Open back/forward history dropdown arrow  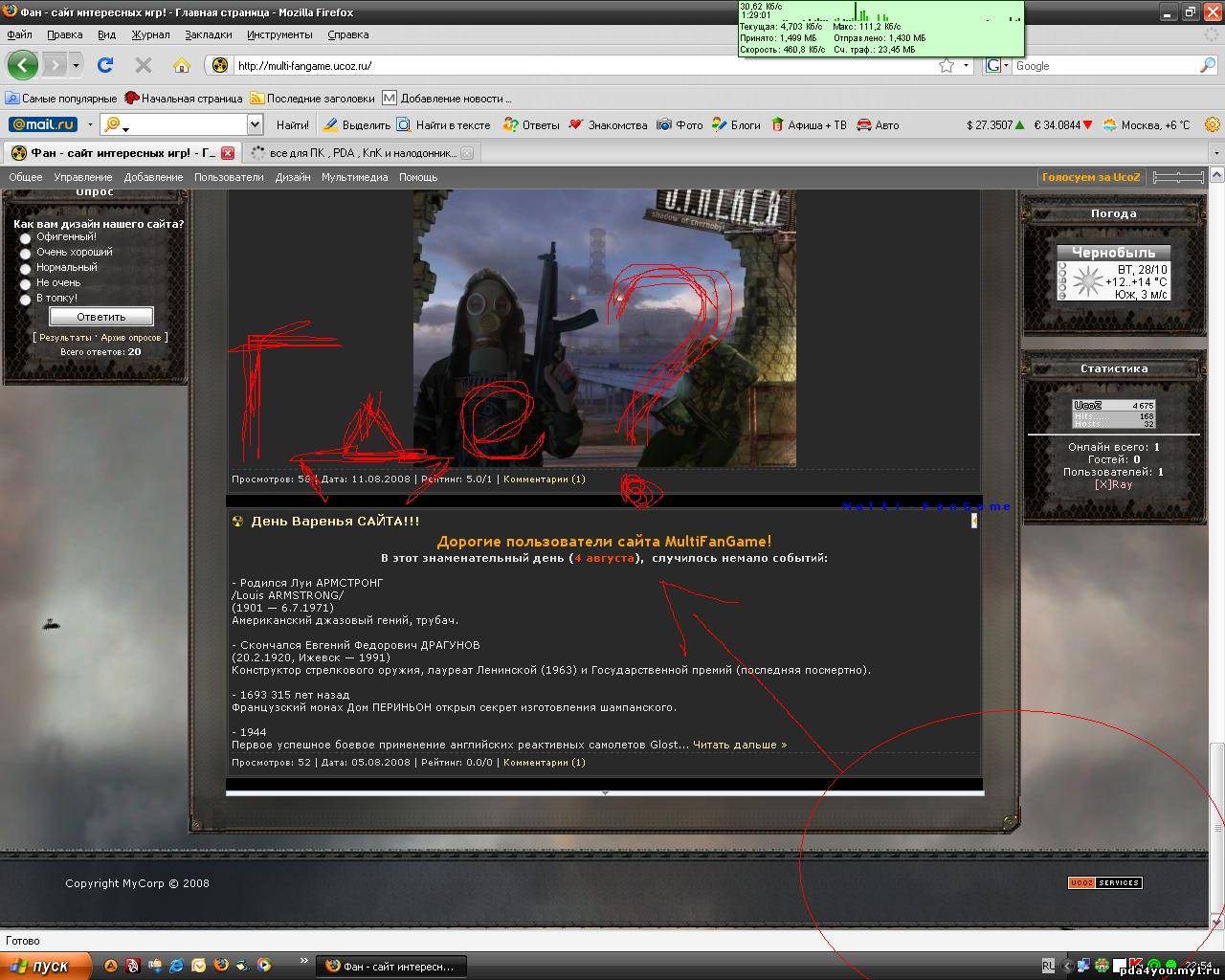pyautogui.click(x=76, y=65)
